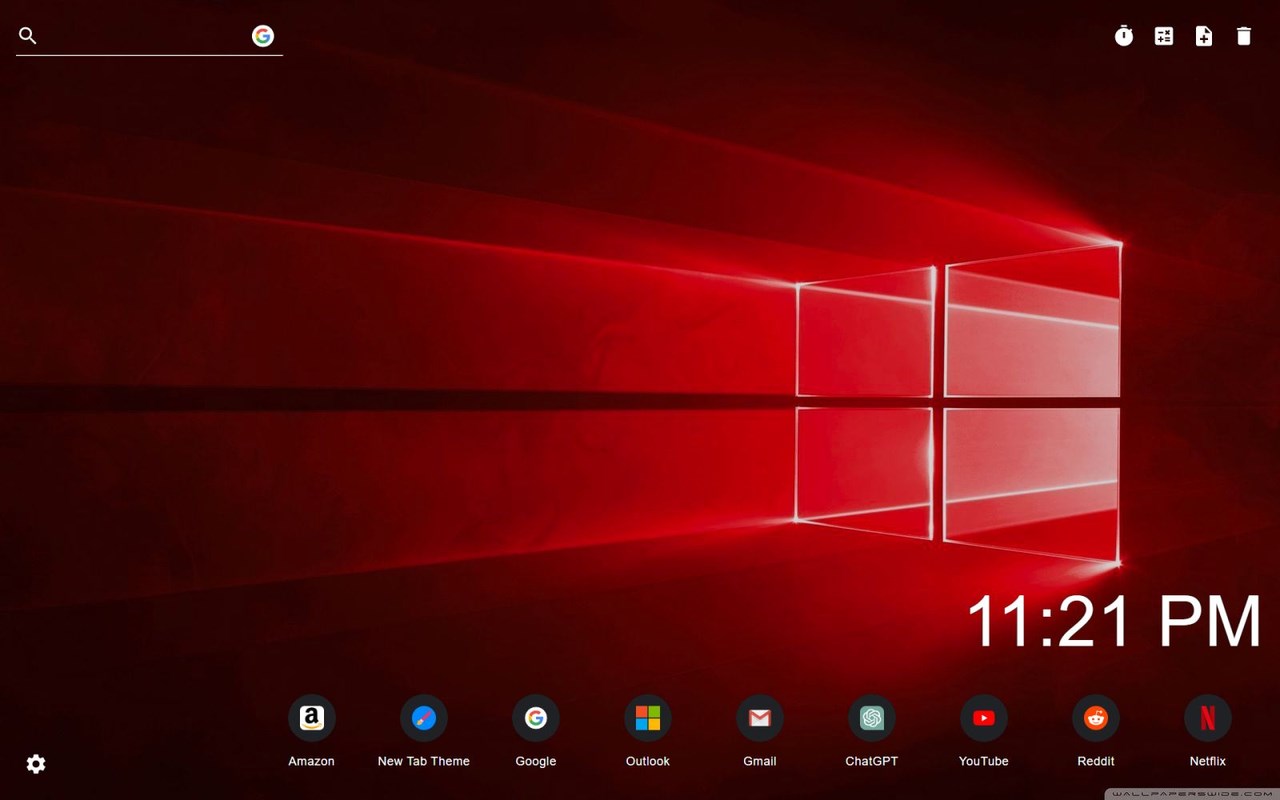Open the Amazon shortcut icon
The image size is (1280, 800).
click(x=312, y=718)
